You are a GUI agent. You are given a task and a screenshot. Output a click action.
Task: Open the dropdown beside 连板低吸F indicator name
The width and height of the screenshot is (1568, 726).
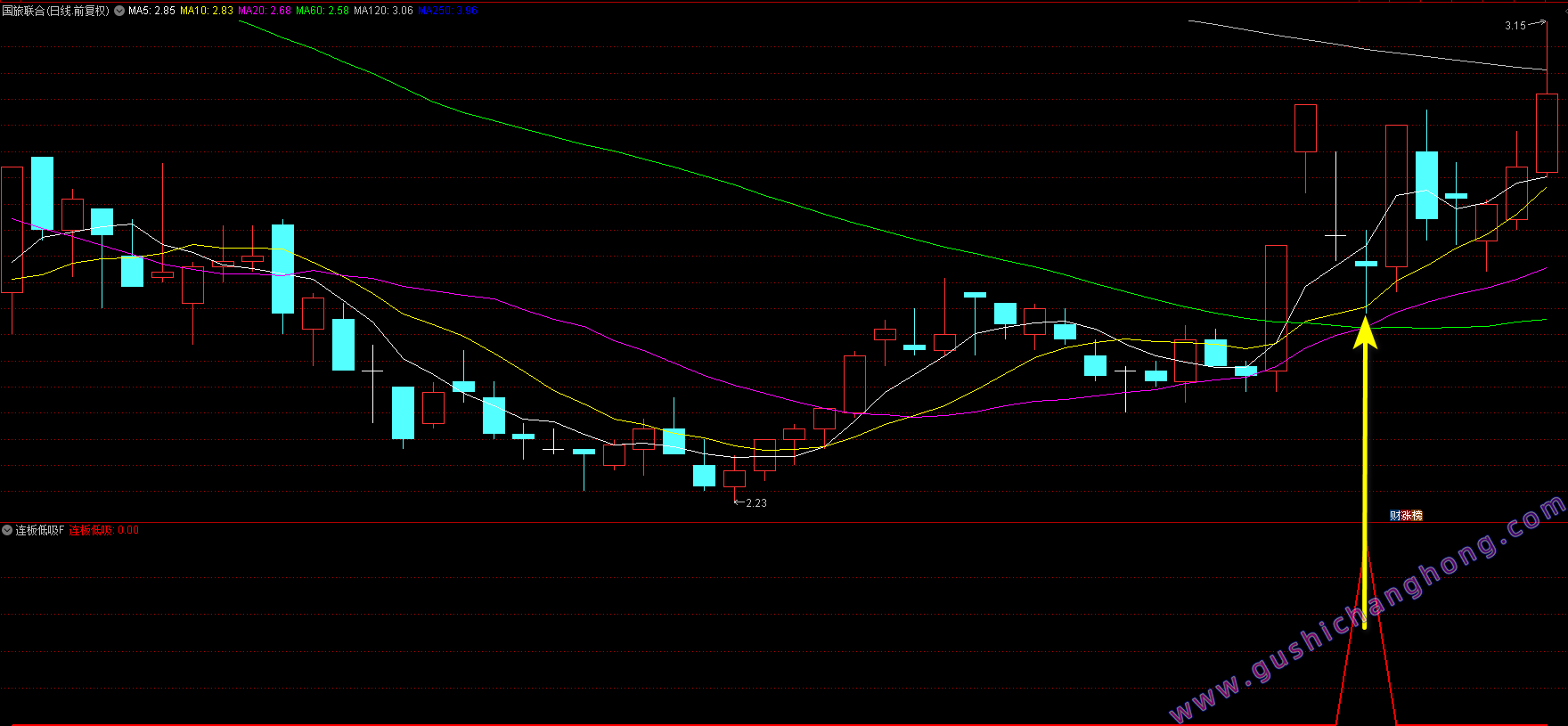coord(7,530)
